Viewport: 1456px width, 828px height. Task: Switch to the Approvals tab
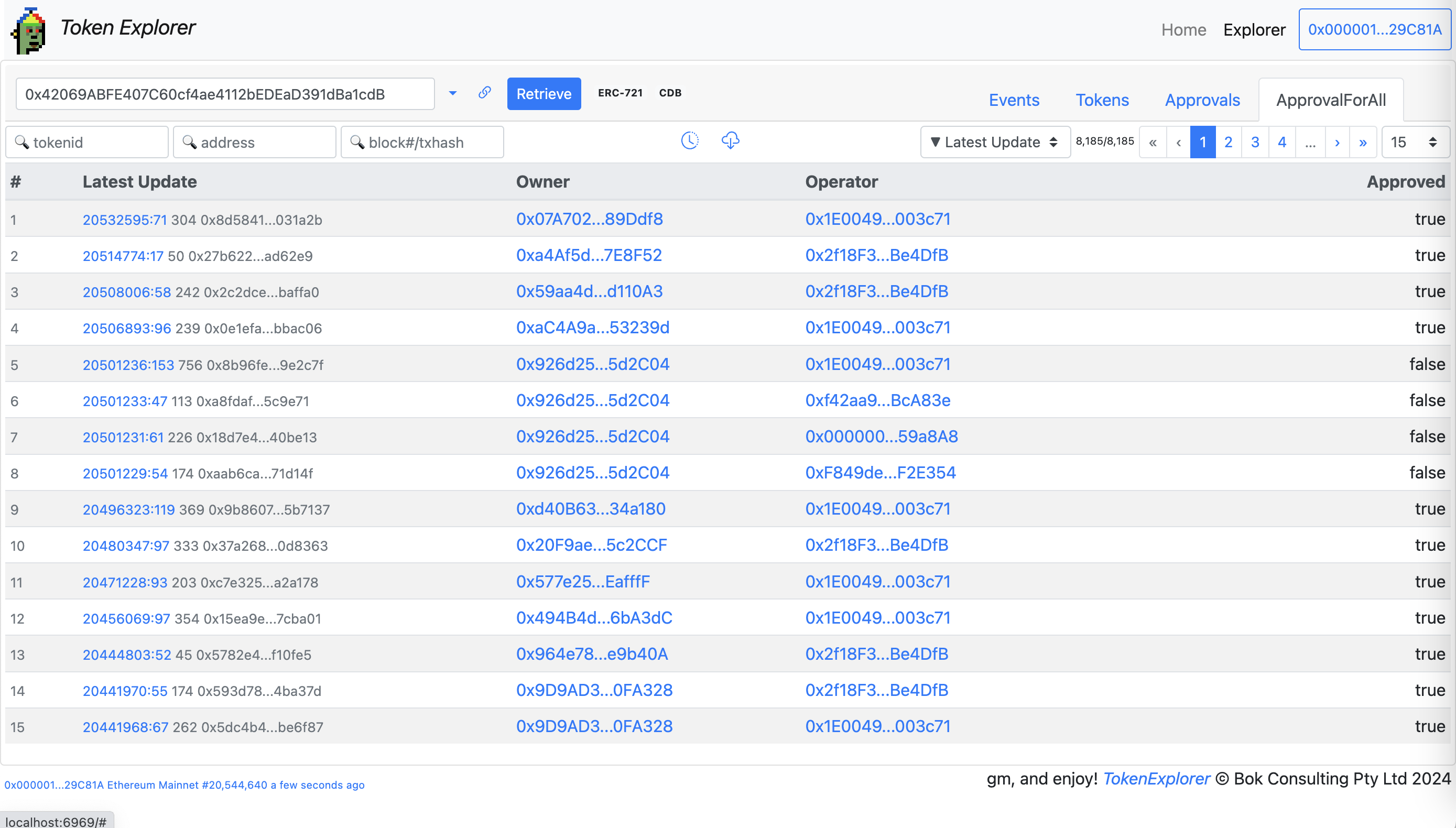[x=1202, y=100]
